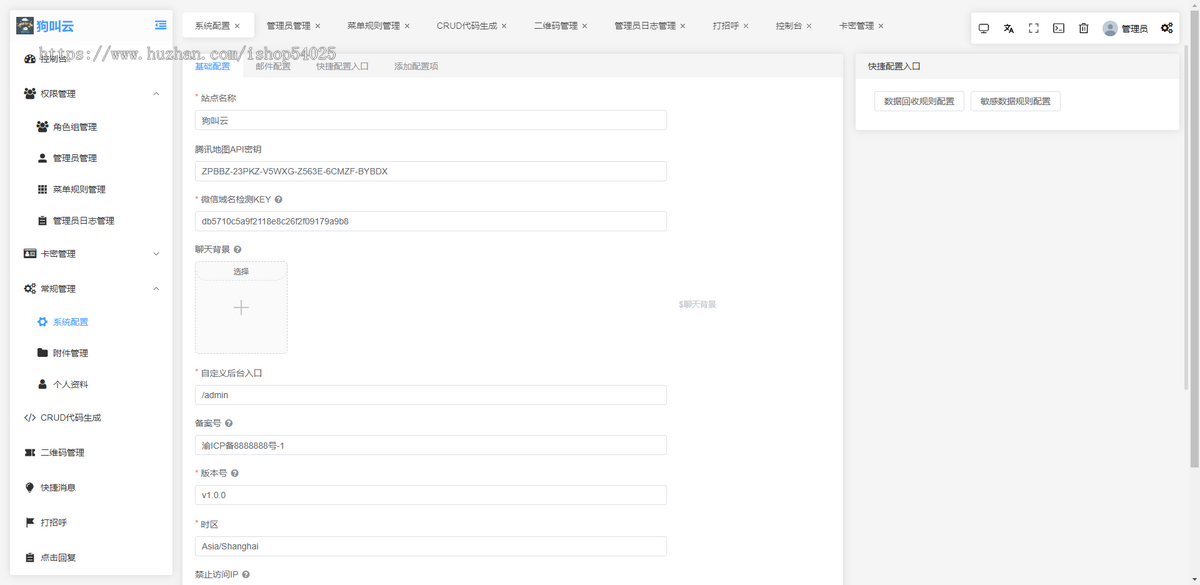This screenshot has height=585, width=1200.
Task: Switch language with the translate icon
Action: [1009, 29]
